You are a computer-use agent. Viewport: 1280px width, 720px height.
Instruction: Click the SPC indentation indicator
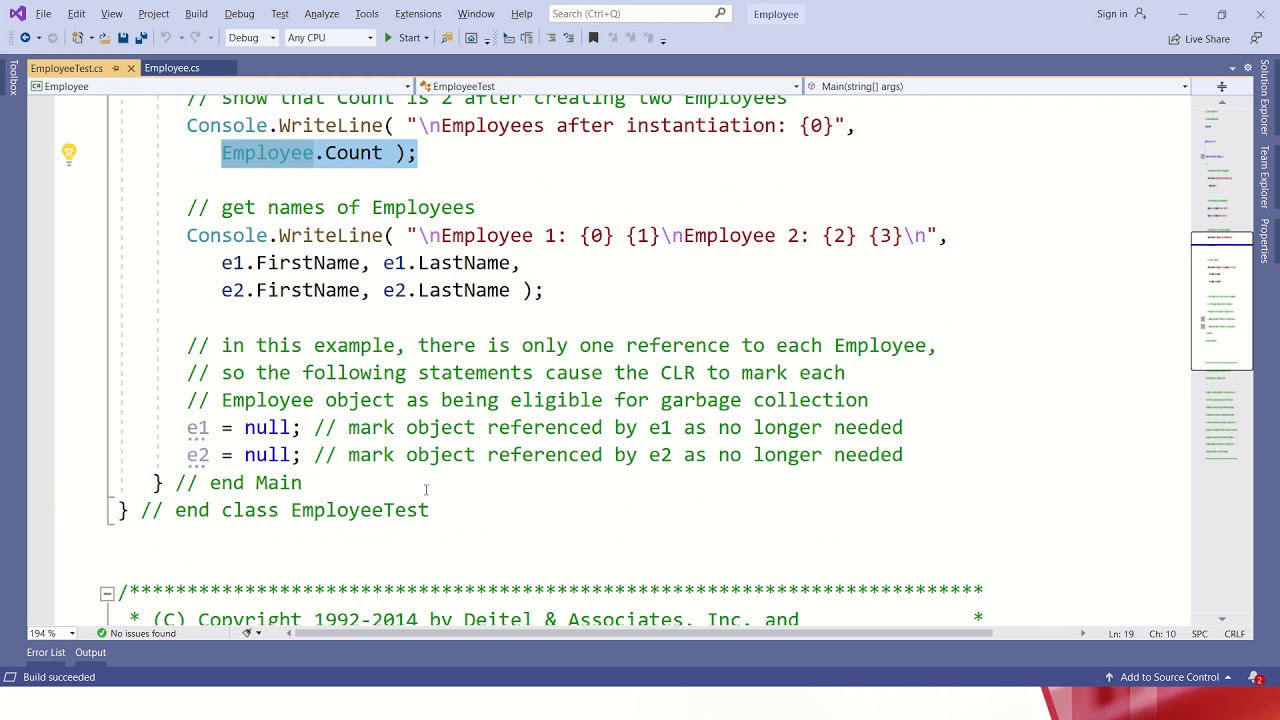tap(1199, 634)
